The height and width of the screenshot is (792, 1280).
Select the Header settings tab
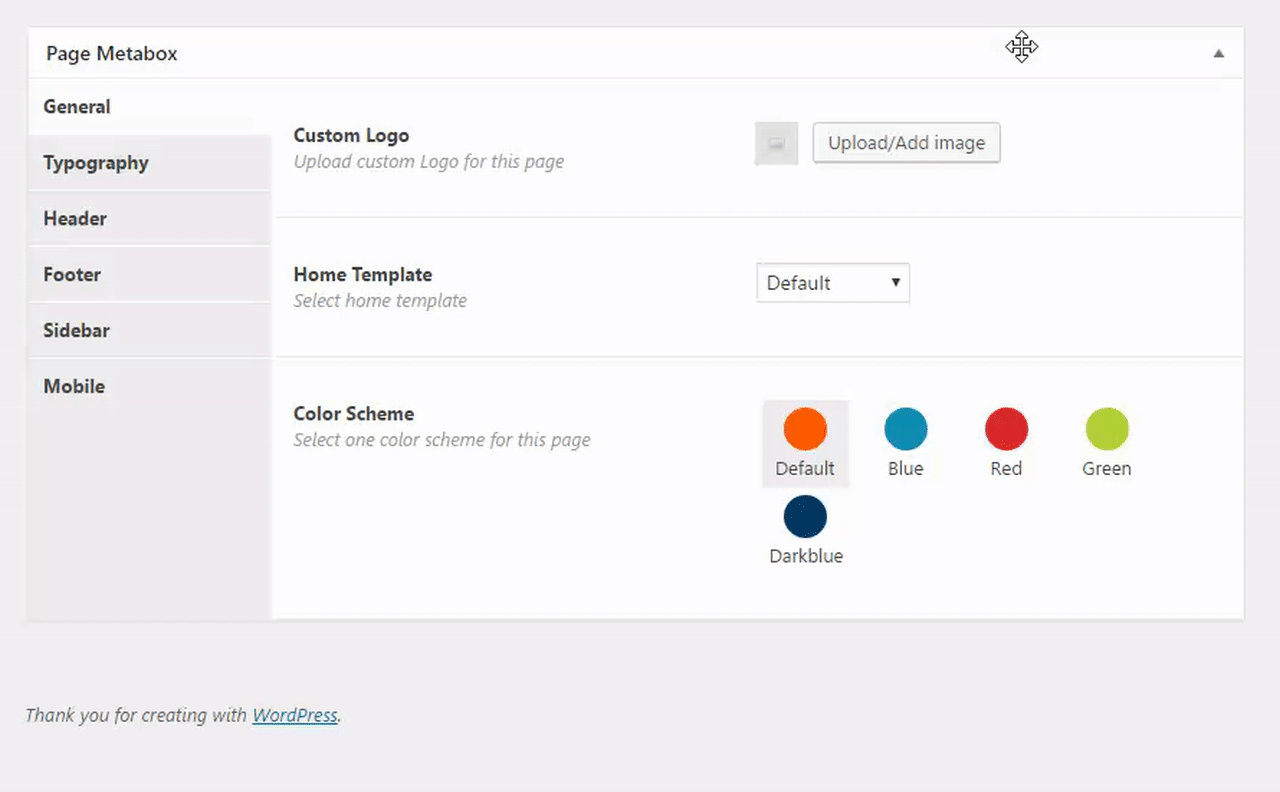[x=75, y=219]
